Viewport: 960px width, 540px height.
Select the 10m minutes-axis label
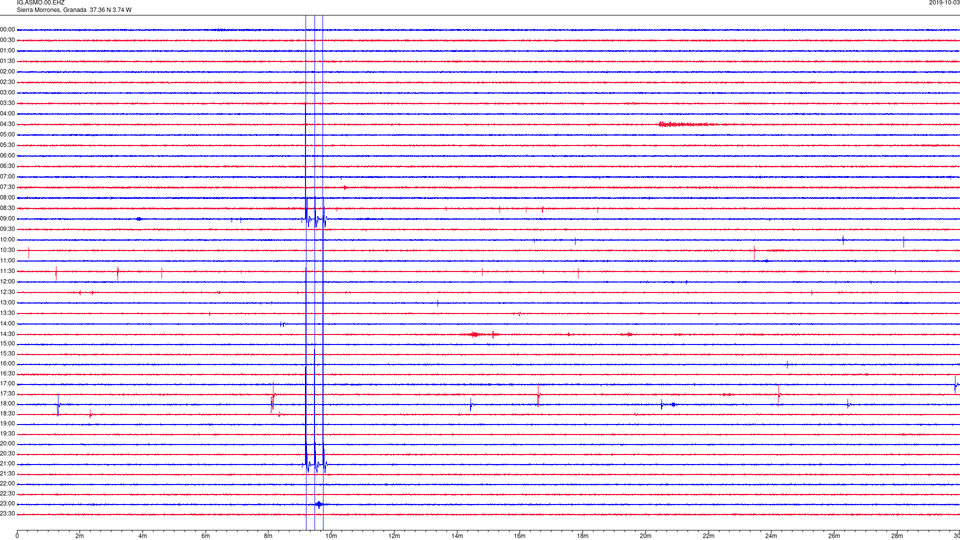pyautogui.click(x=331, y=536)
